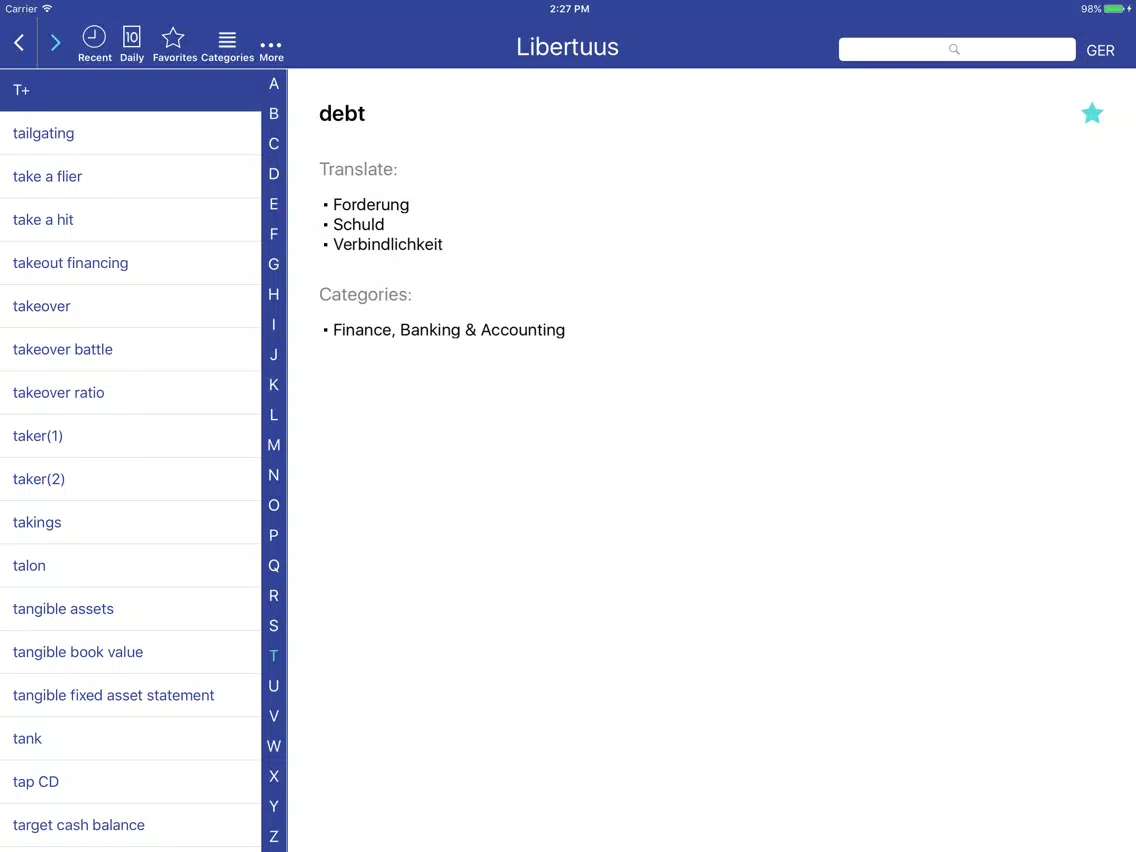
Task: Open the 'takeout financing' entry
Action: tap(130, 263)
